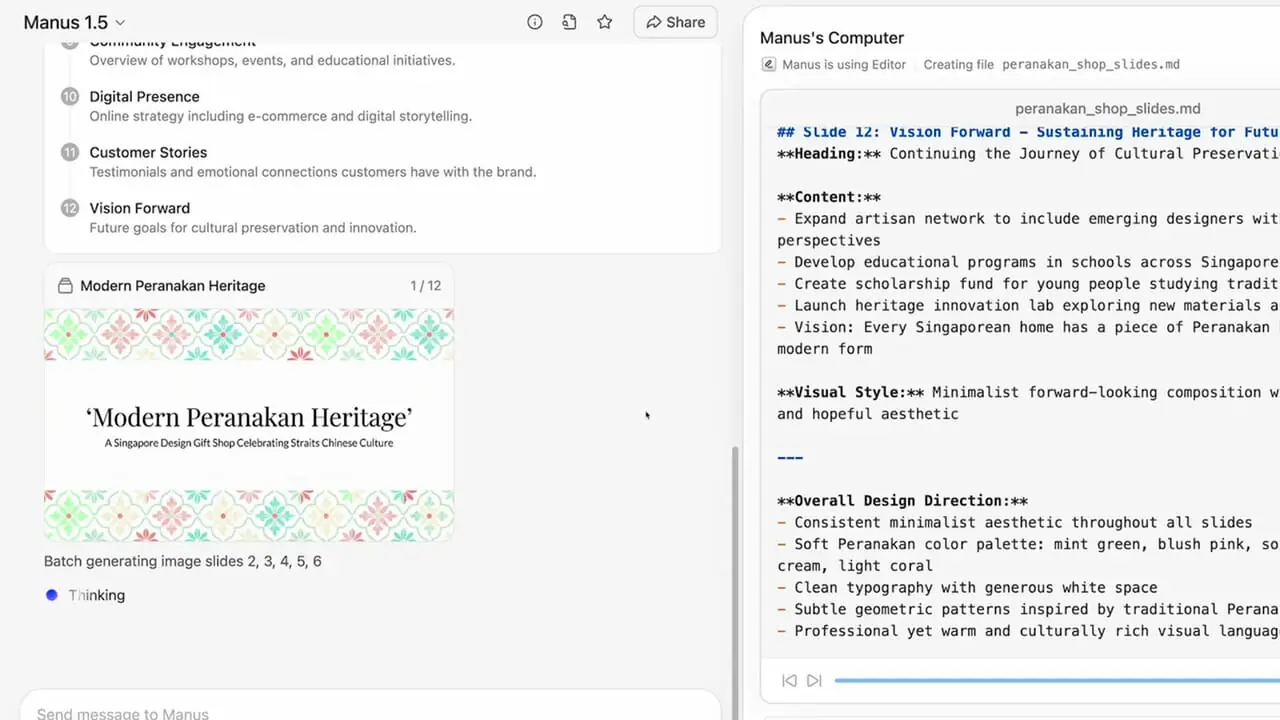
Task: Click the Editor icon beside 'Manus is using Editor'
Action: [x=768, y=64]
